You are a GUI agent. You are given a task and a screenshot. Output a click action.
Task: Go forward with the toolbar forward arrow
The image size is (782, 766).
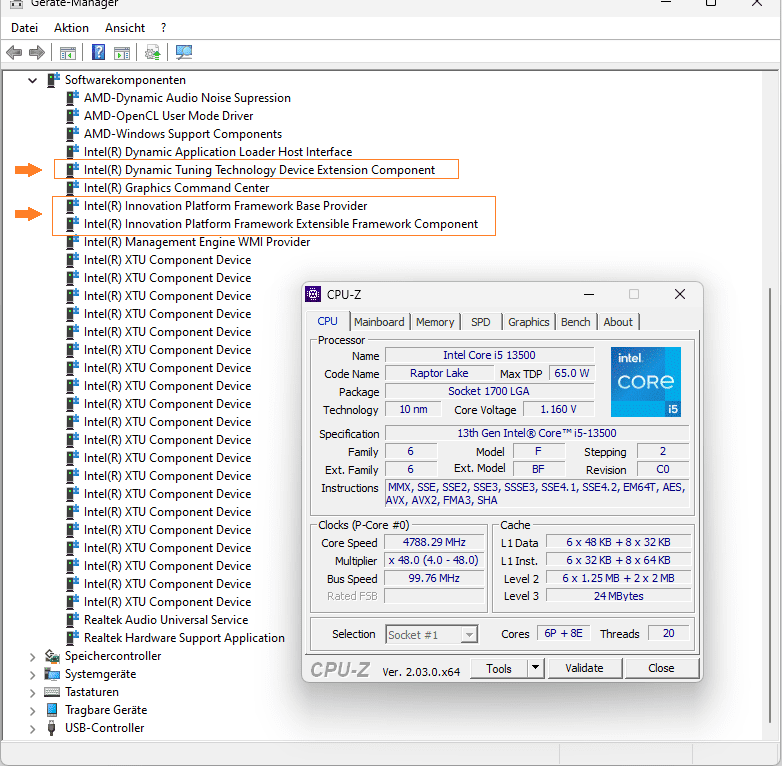tap(37, 52)
